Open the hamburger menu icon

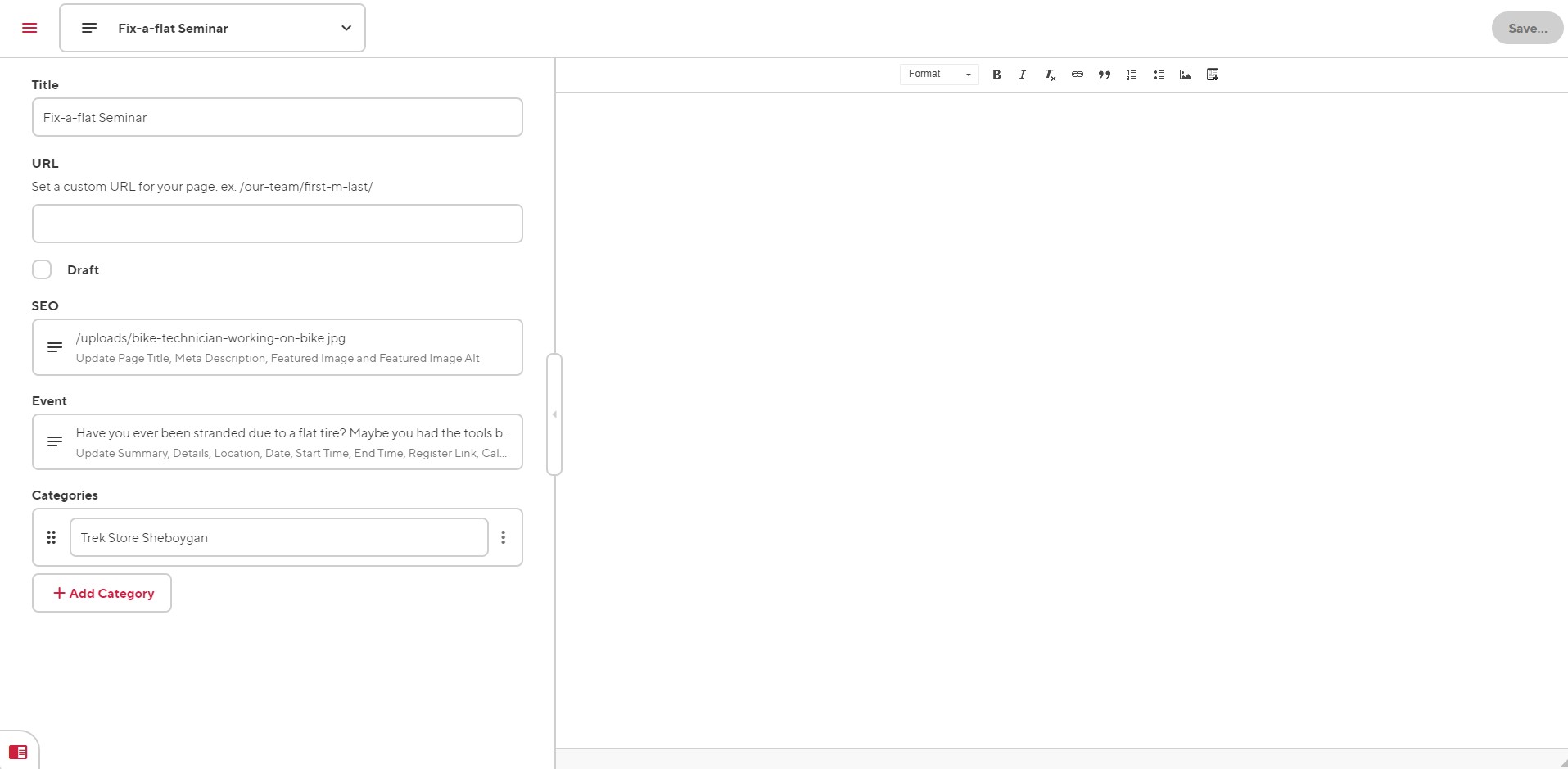click(29, 28)
